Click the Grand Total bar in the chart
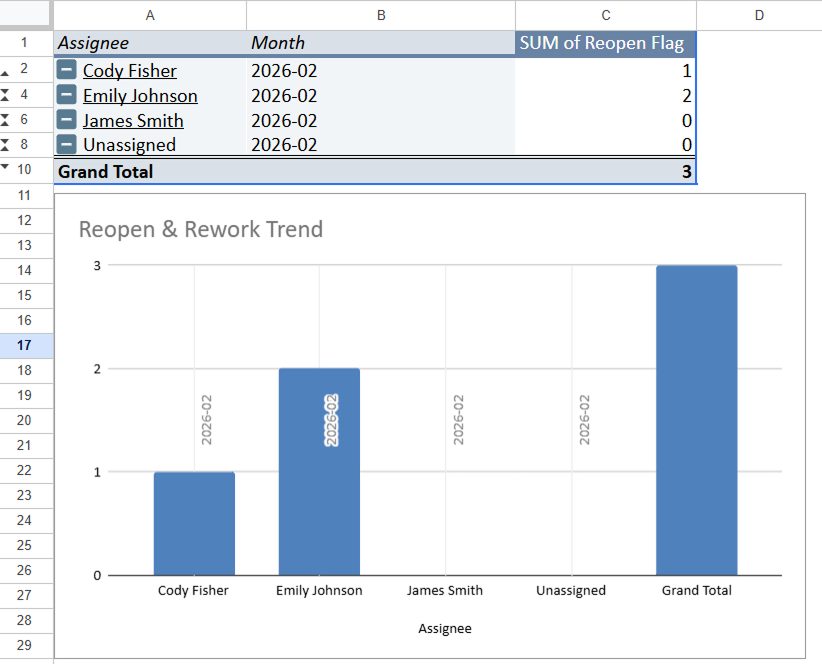The height and width of the screenshot is (664, 822). [696, 420]
